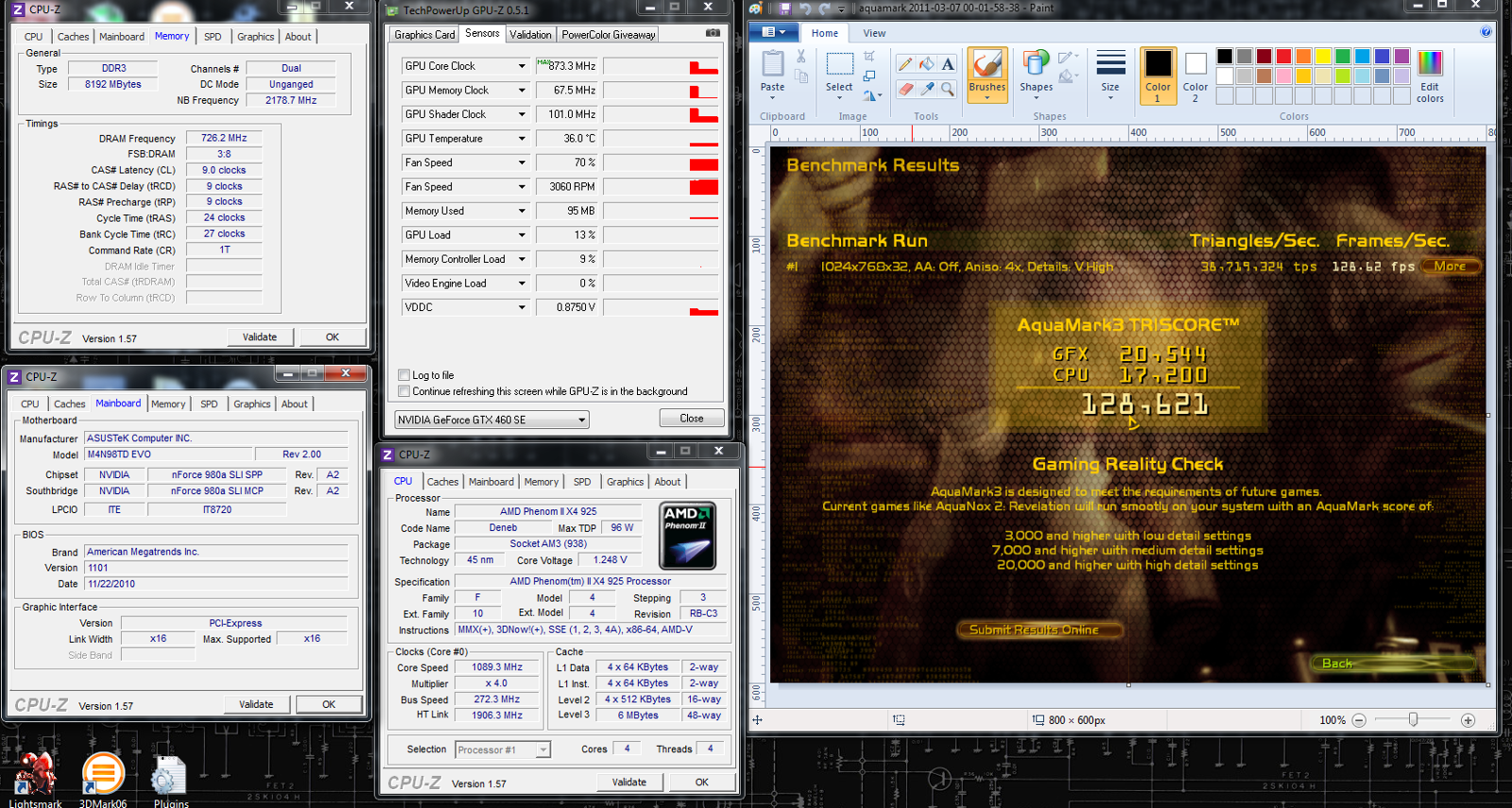Zoom out with minus button in Paint
This screenshot has height=808, width=1512.
(1359, 720)
